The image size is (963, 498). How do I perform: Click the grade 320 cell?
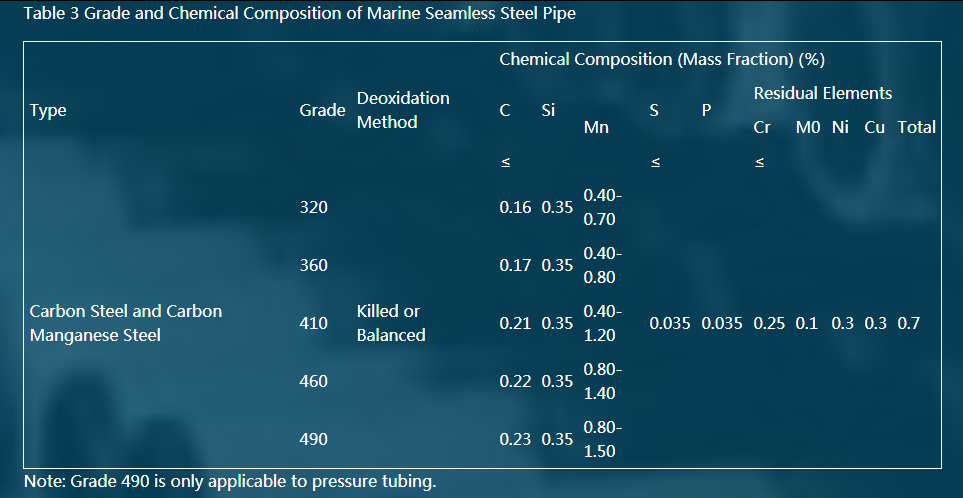tap(314, 208)
